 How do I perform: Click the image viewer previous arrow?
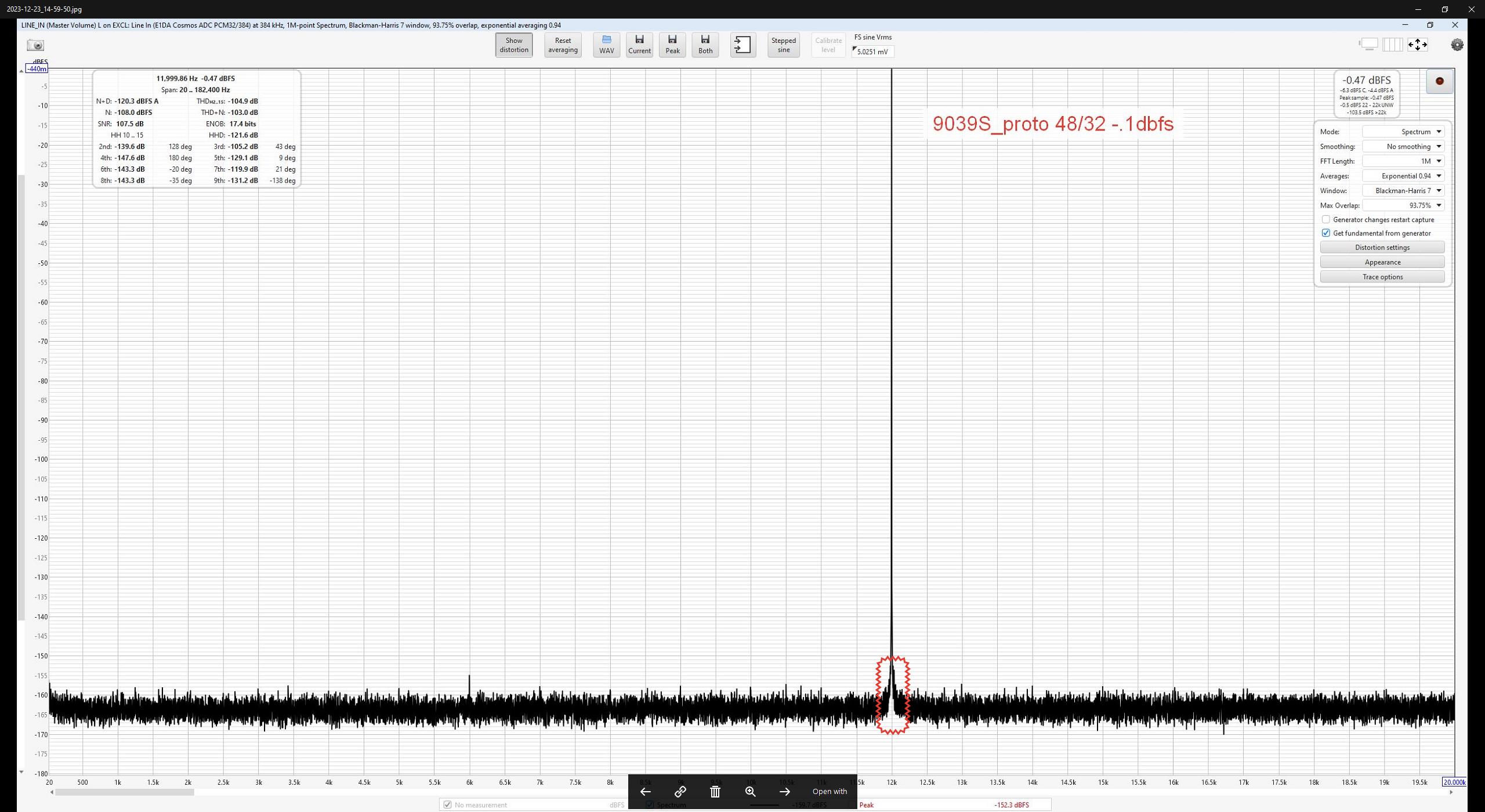click(x=646, y=792)
